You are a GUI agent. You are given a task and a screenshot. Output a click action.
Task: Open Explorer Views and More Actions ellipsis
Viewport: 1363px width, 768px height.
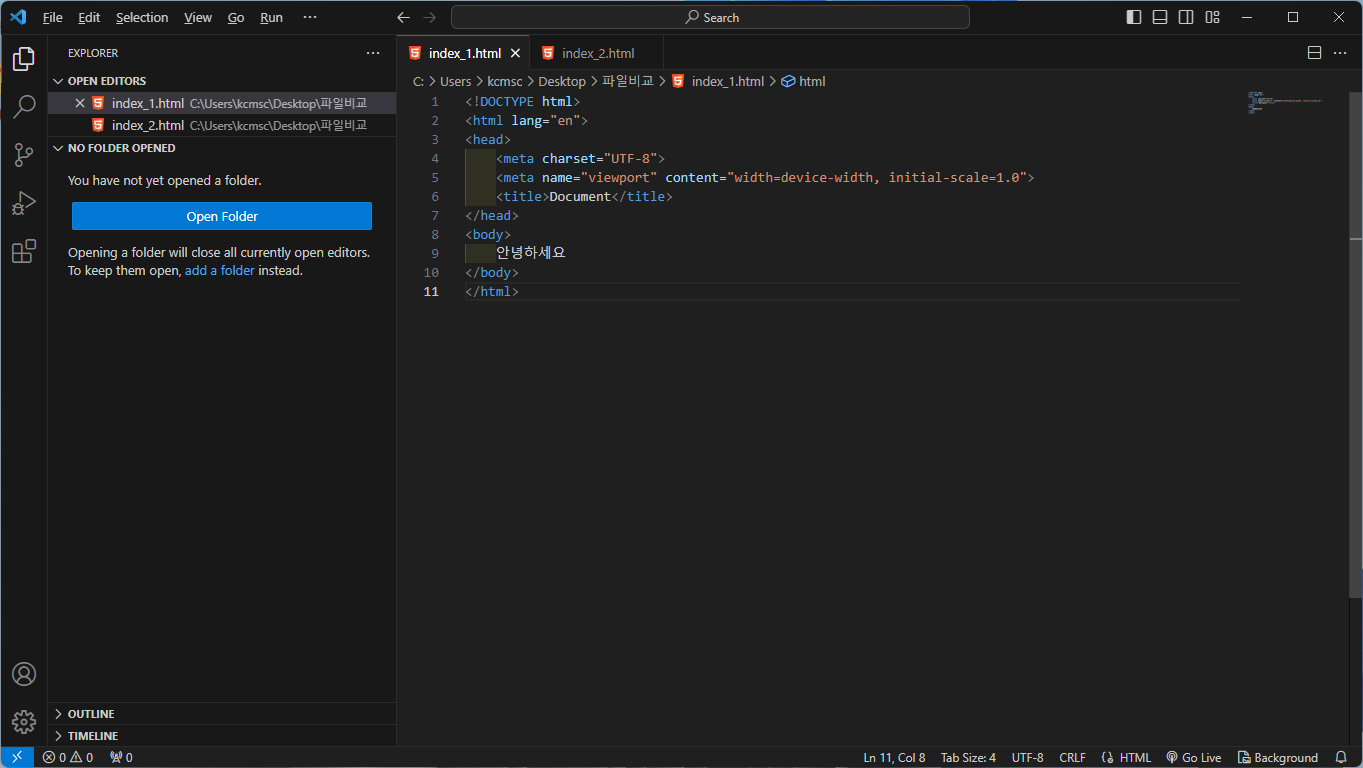(373, 53)
